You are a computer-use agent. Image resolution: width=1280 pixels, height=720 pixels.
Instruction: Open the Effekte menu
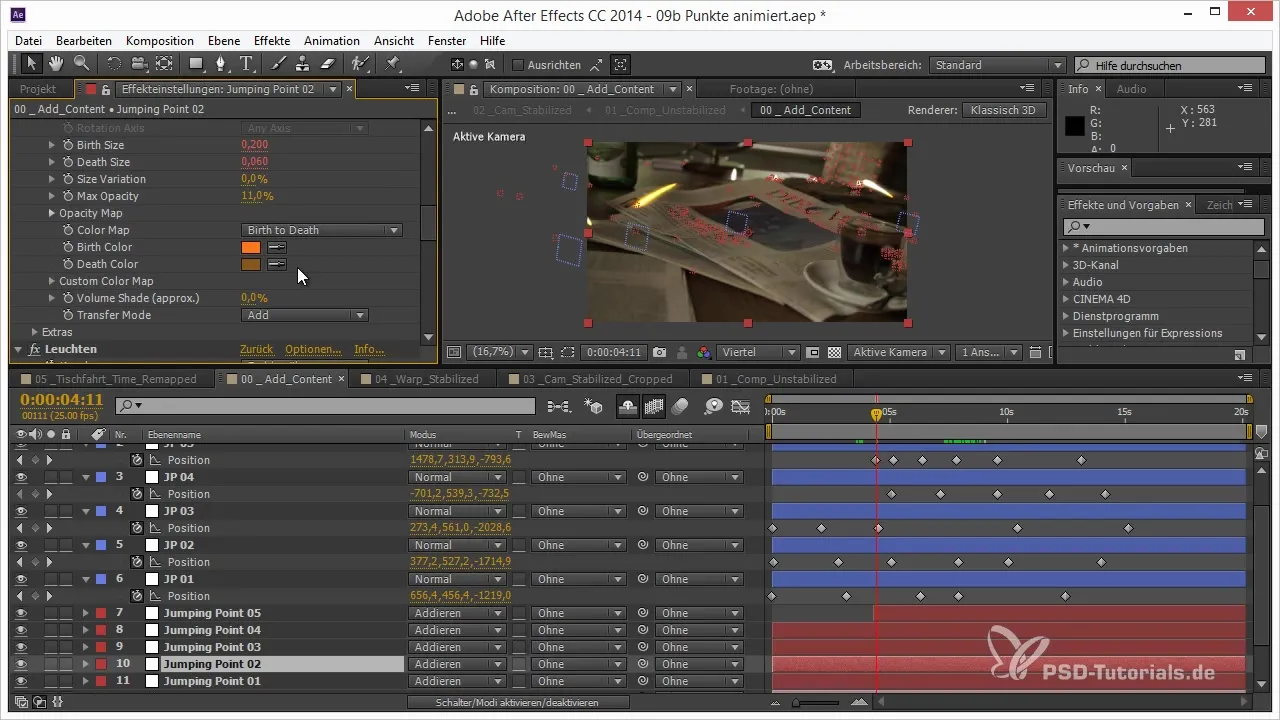click(x=272, y=41)
